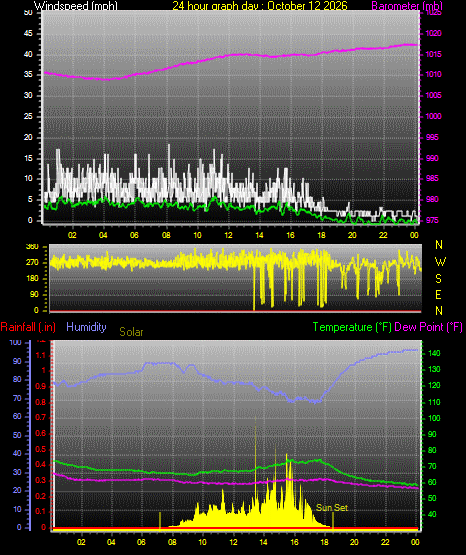Screen dimensions: 466x555
Task: Click the "N" compass label below E
Action: click(x=439, y=311)
